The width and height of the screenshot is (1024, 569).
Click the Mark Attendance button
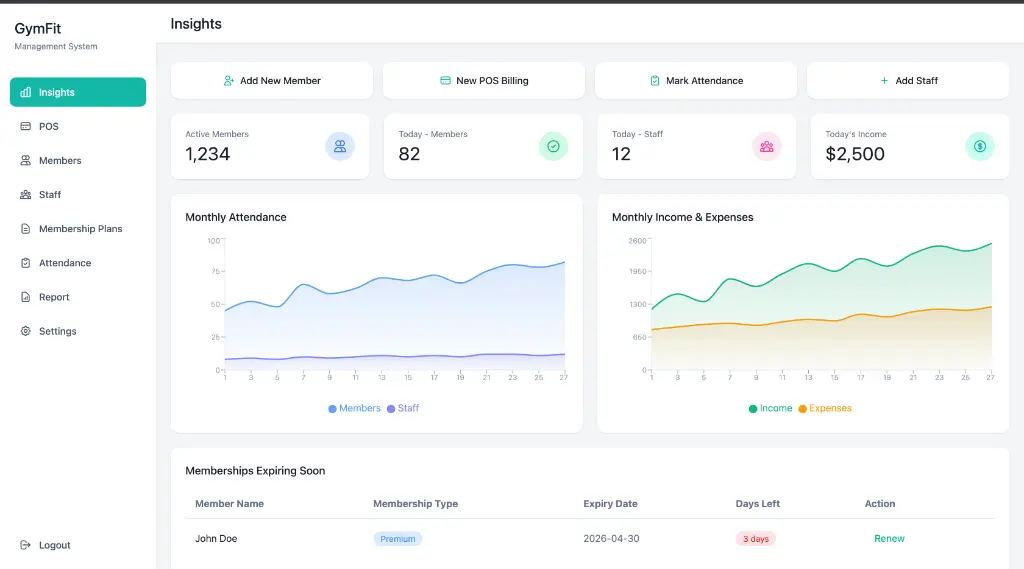point(696,80)
